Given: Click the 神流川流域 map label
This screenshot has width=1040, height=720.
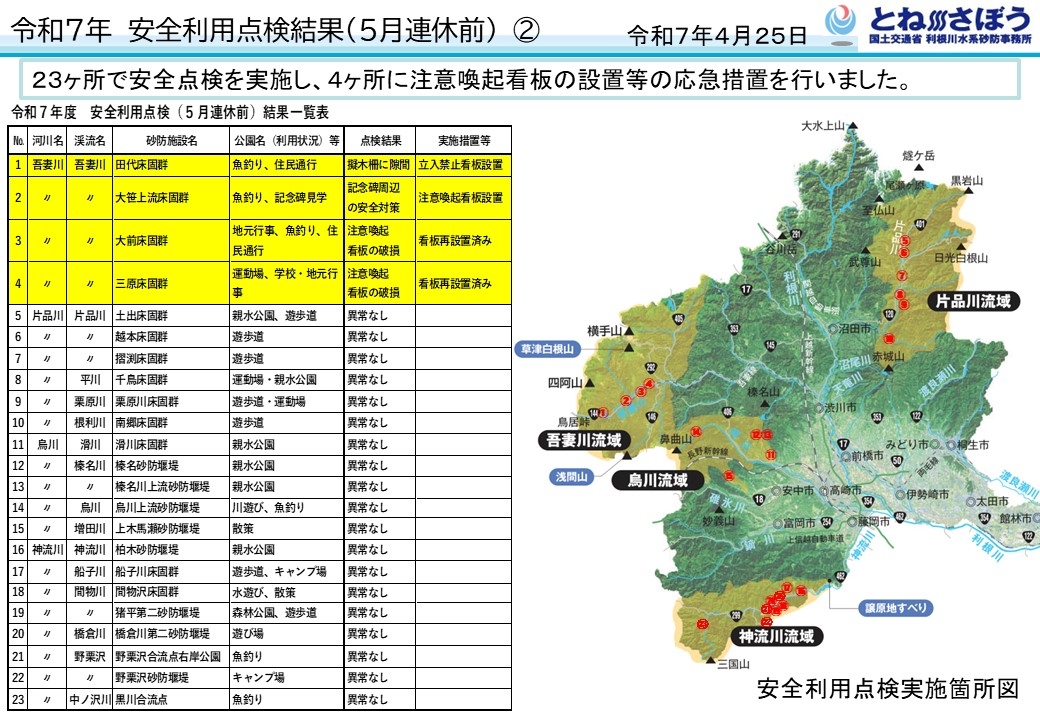Looking at the screenshot, I should coord(776,636).
